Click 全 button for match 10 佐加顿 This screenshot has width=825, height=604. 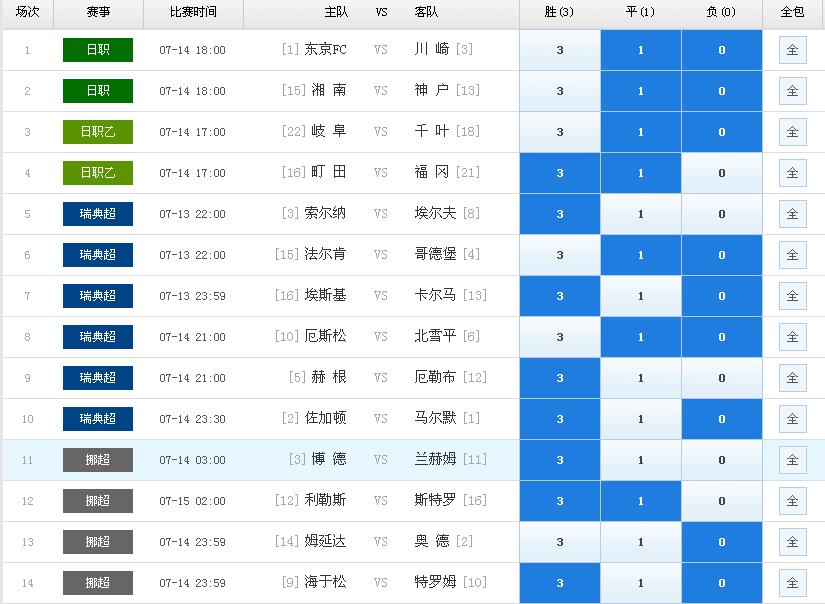[x=792, y=419]
